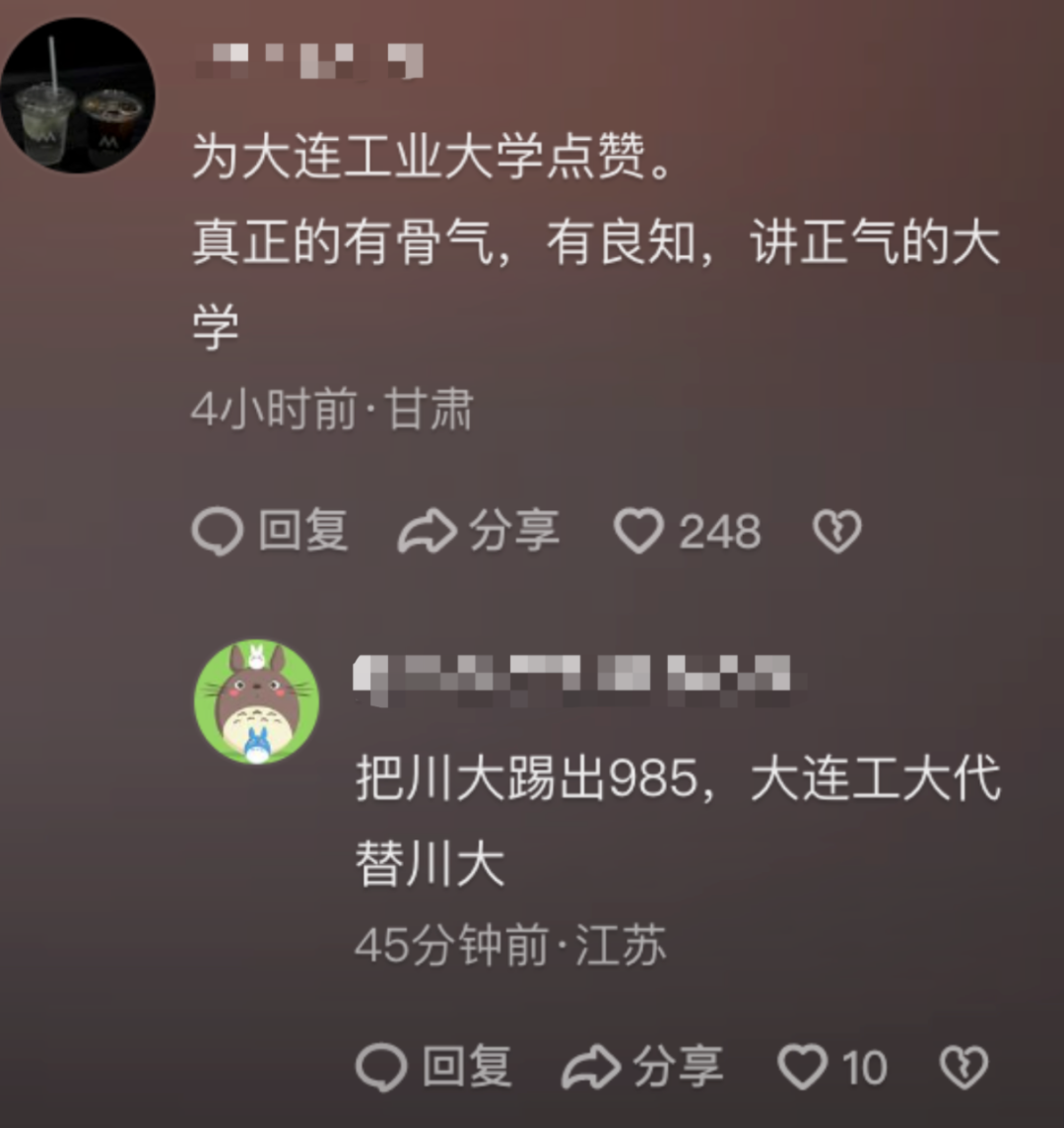Dislike the Gansu comment via broken heart
The height and width of the screenshot is (1128, 1064).
(836, 531)
